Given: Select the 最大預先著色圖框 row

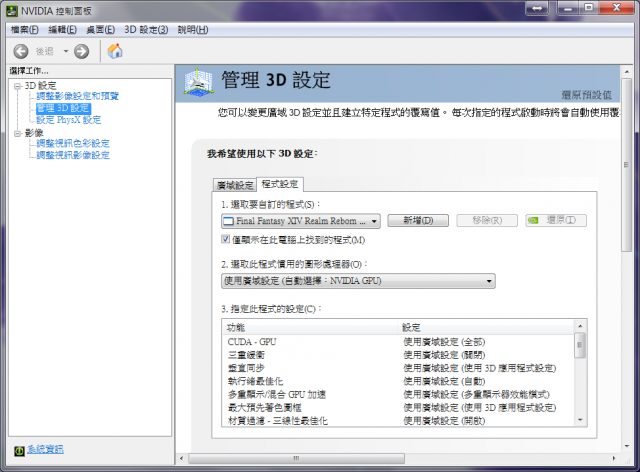Looking at the screenshot, I should coord(398,407).
